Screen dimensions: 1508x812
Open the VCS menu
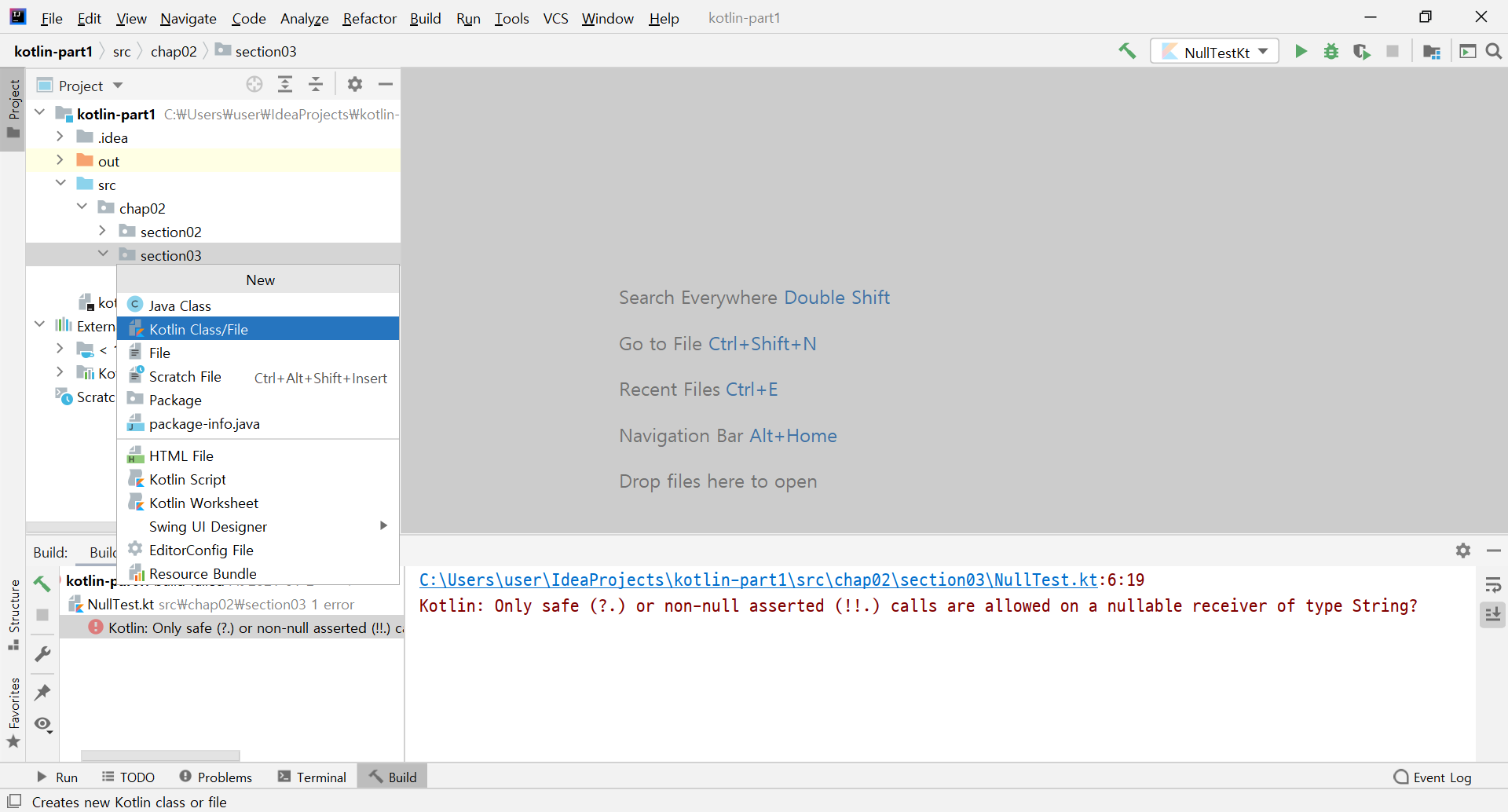[555, 18]
